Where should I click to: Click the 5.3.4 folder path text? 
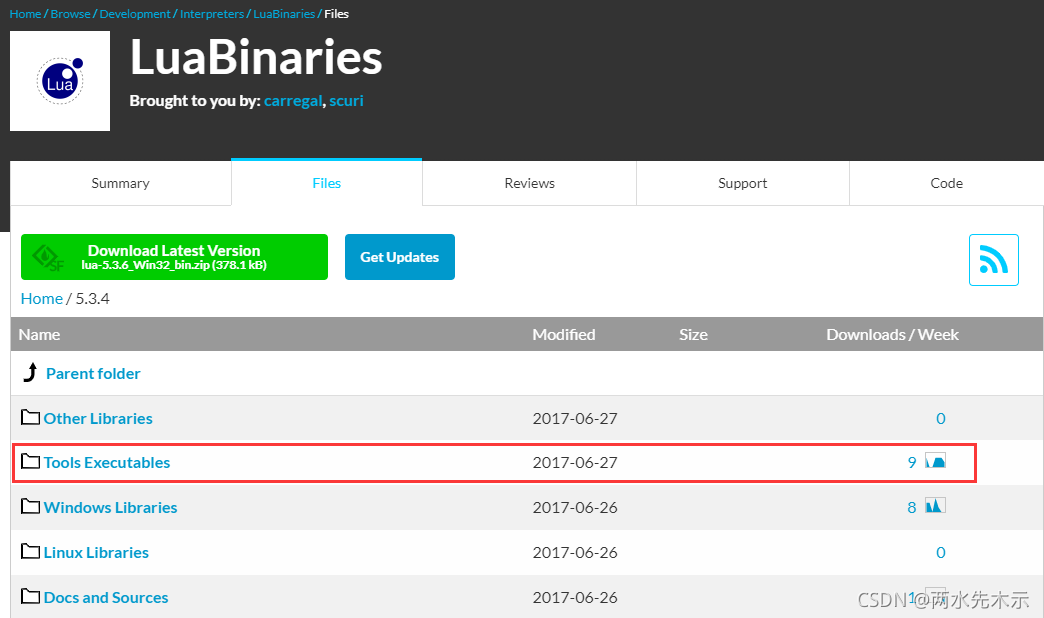pyautogui.click(x=93, y=298)
